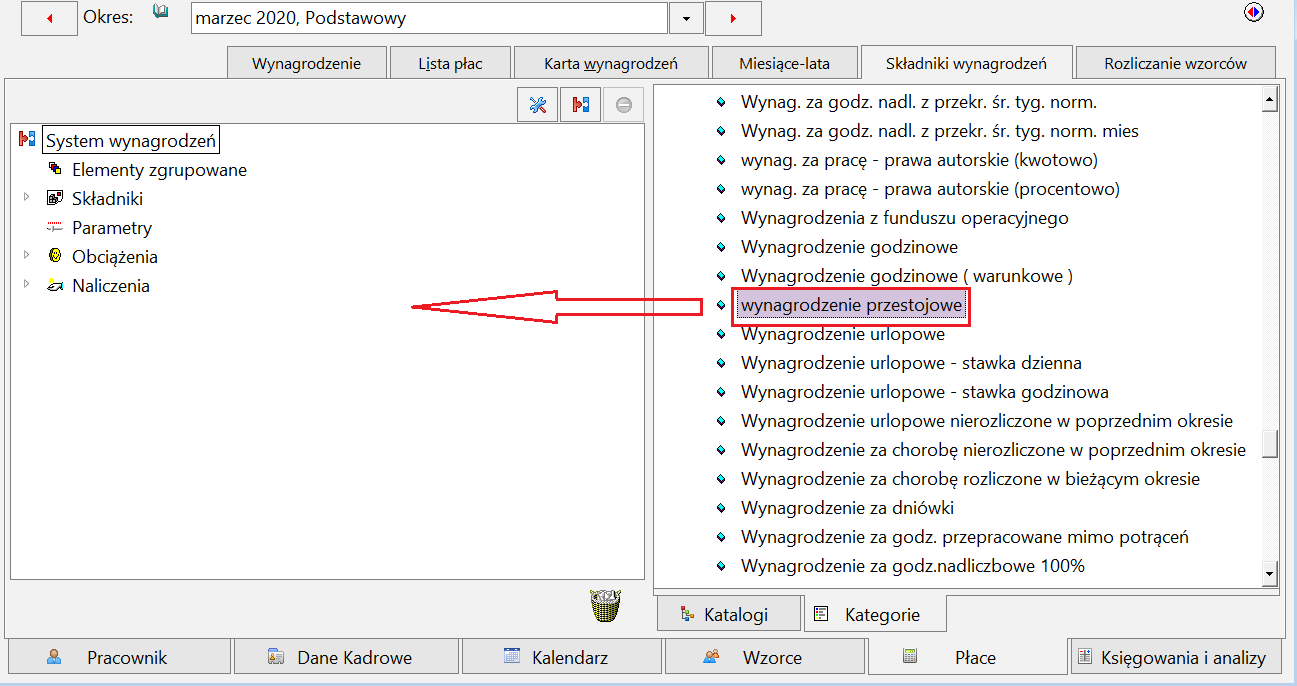Open the Karta wynagrodzeń tab

tap(611, 63)
